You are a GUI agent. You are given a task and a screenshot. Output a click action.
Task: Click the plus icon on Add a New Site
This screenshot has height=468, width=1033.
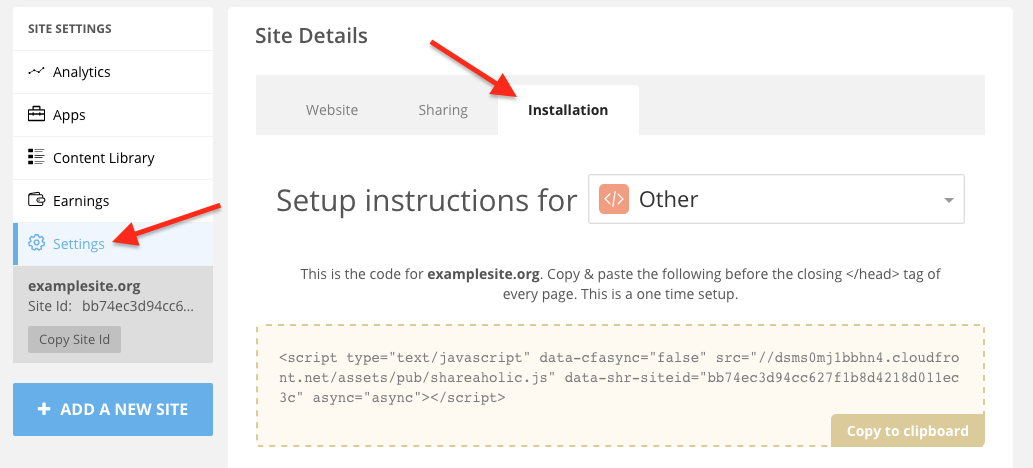point(44,409)
